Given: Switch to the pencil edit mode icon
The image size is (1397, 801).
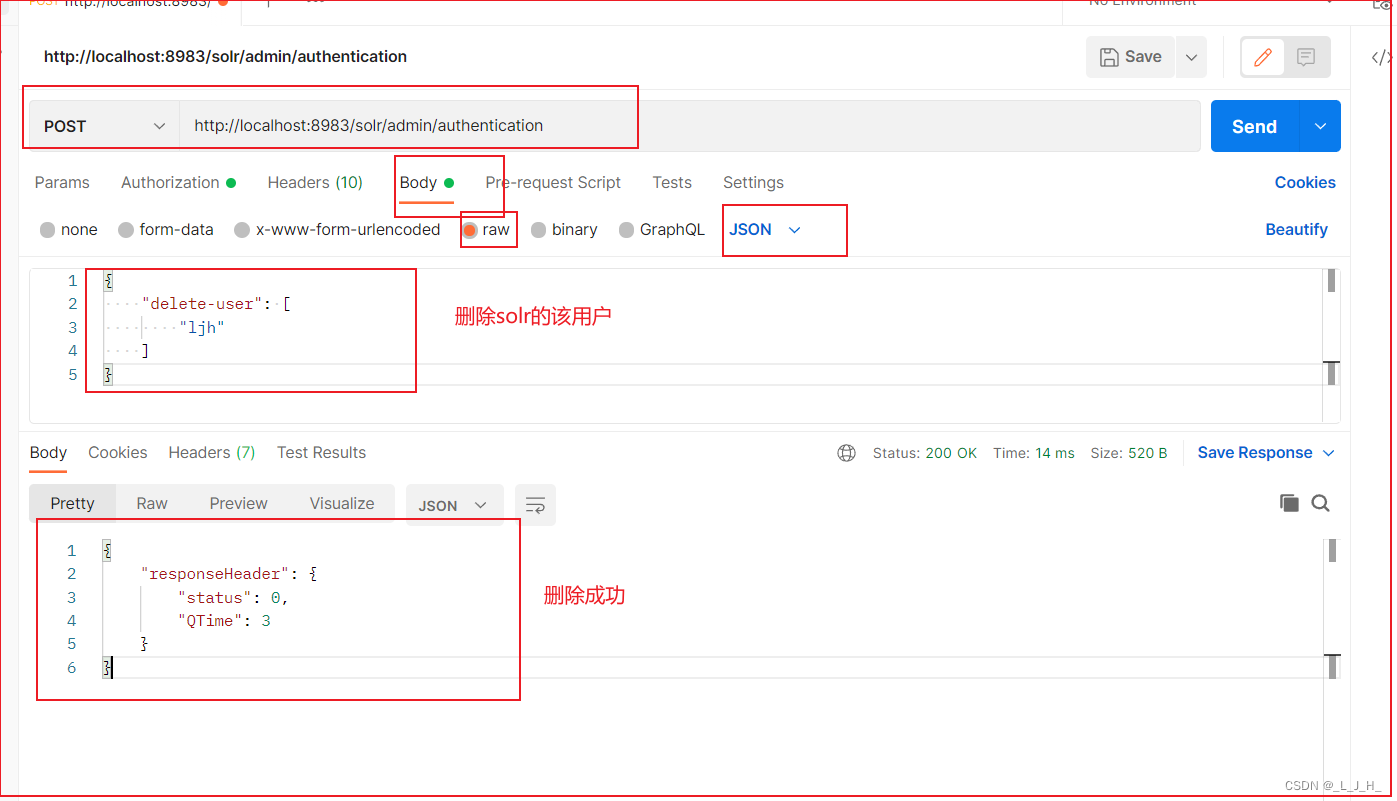Looking at the screenshot, I should tap(1263, 57).
